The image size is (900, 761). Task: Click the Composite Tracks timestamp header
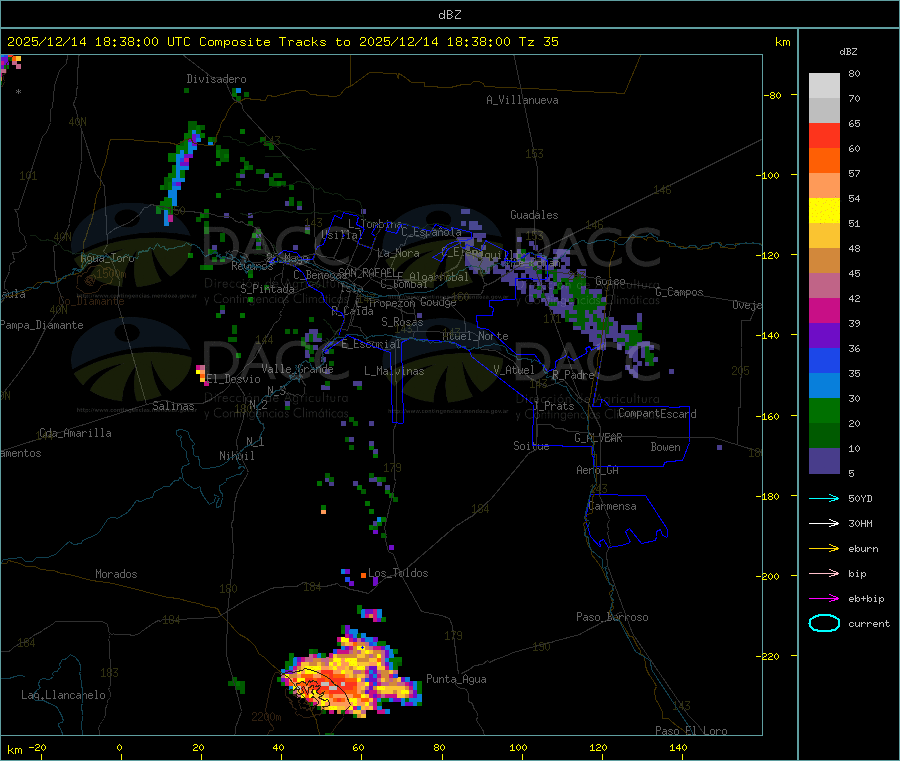(282, 42)
